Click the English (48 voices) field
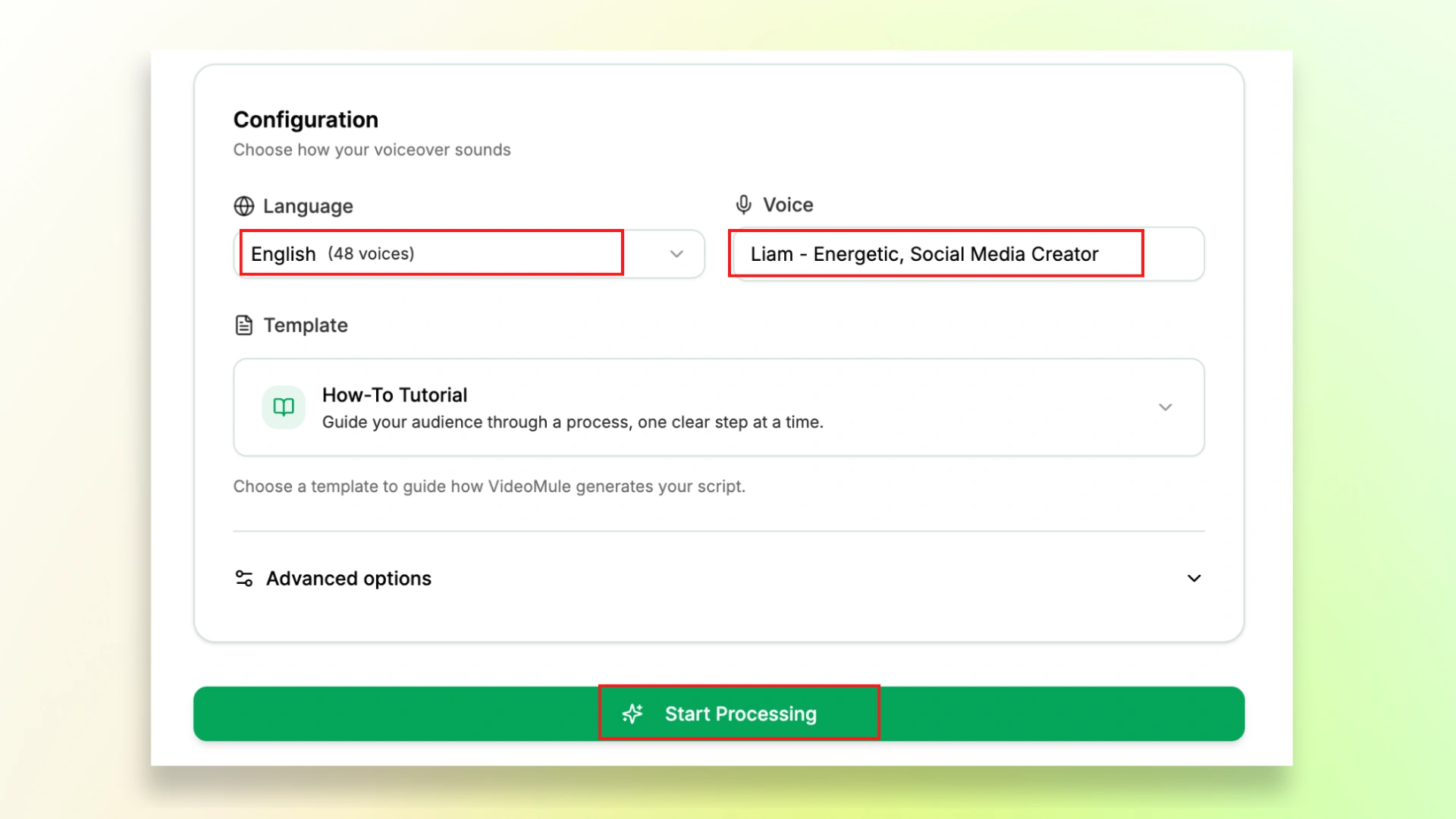The height and width of the screenshot is (819, 1456). (x=429, y=254)
